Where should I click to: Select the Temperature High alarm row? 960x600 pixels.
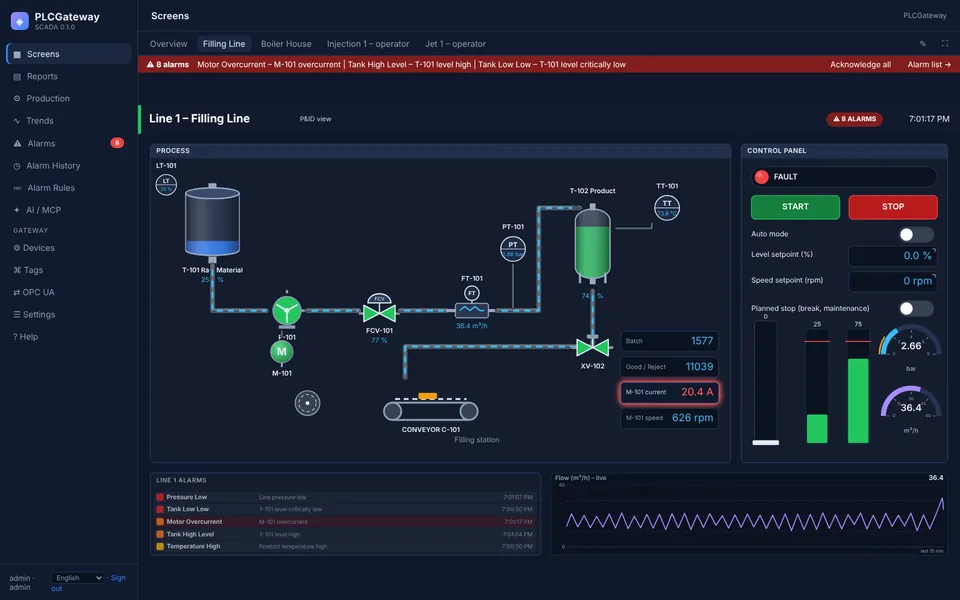pyautogui.click(x=345, y=547)
